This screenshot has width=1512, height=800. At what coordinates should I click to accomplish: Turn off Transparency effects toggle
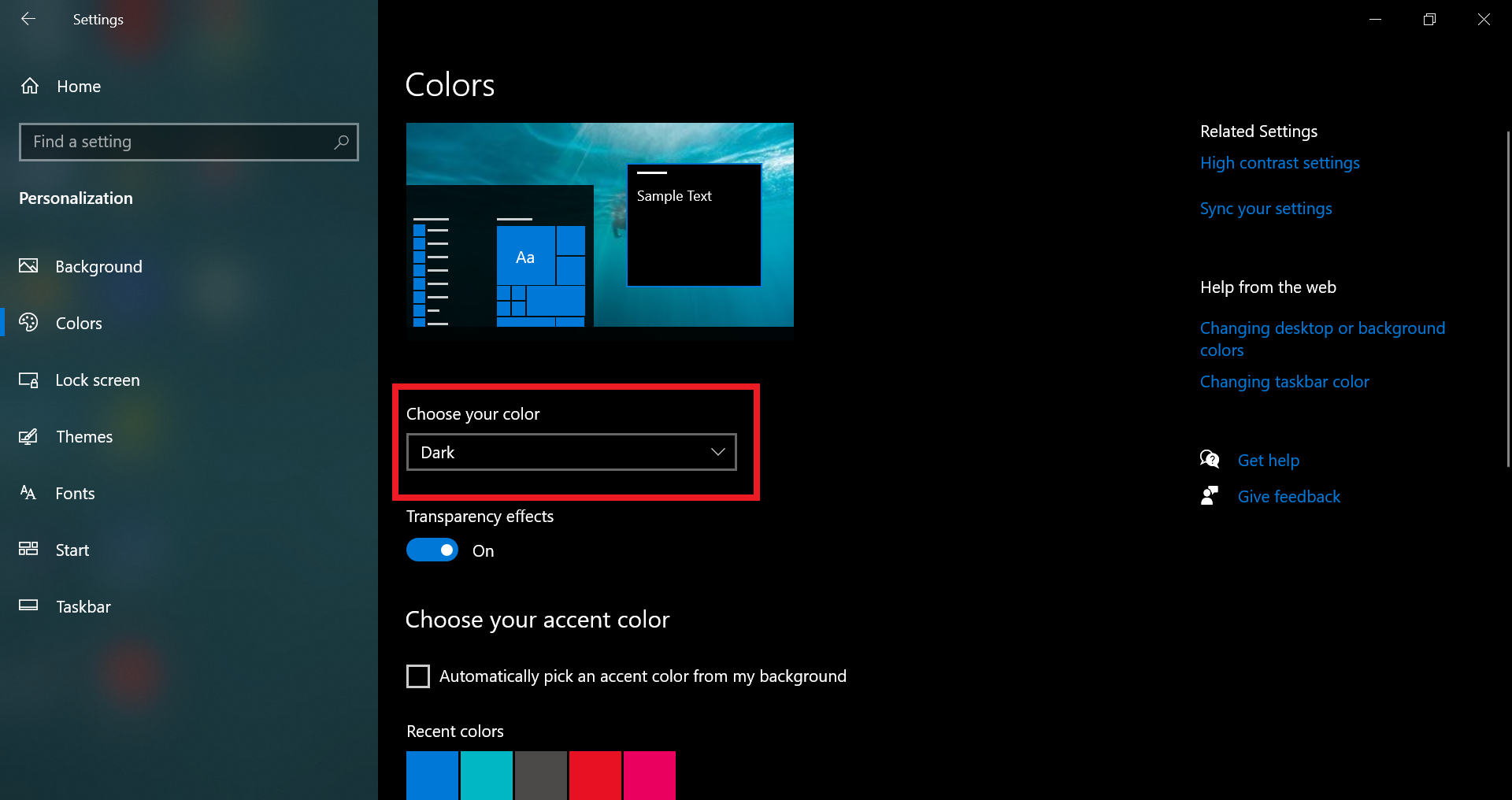[x=432, y=550]
